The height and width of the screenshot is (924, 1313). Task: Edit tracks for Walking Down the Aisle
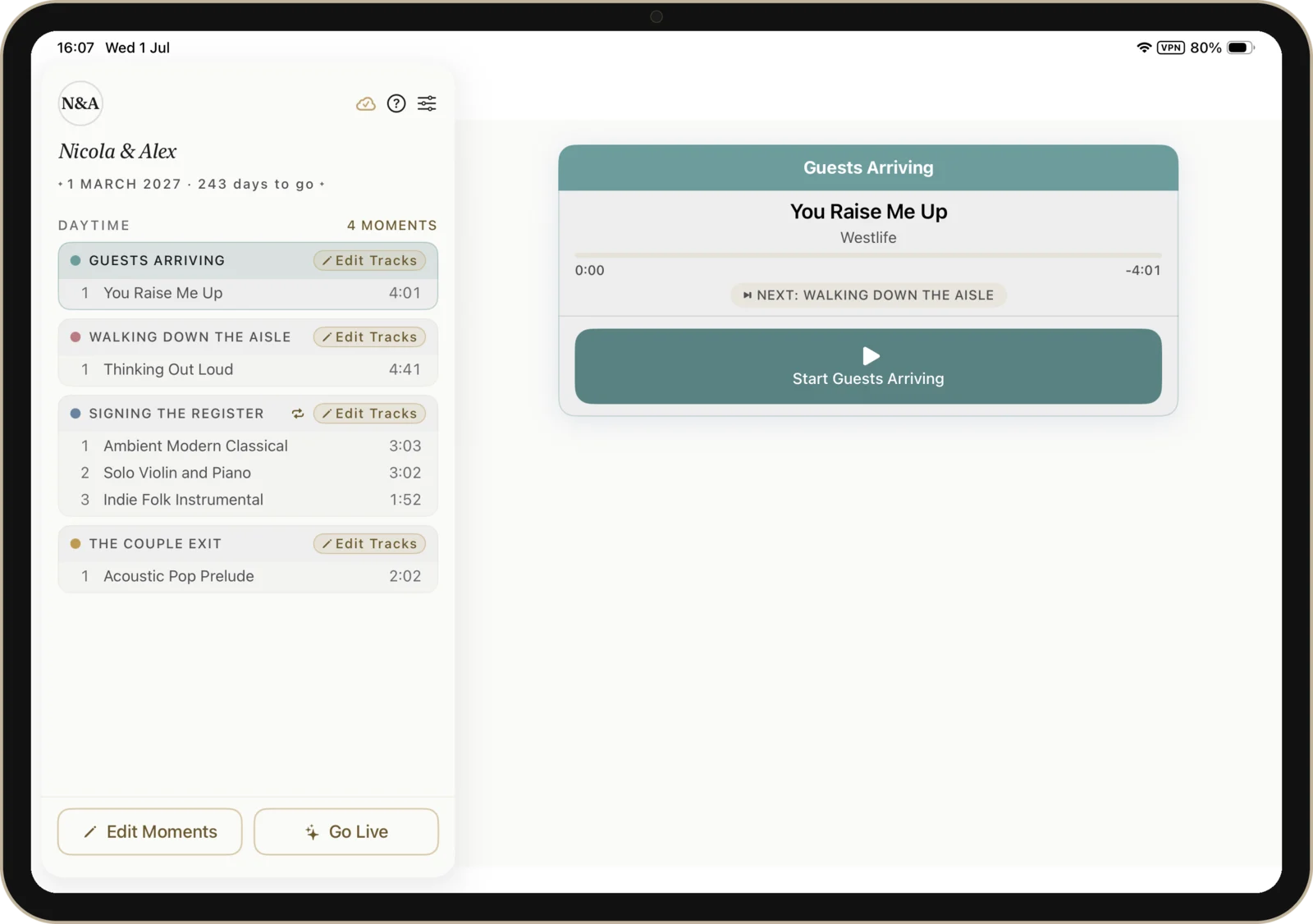(369, 336)
